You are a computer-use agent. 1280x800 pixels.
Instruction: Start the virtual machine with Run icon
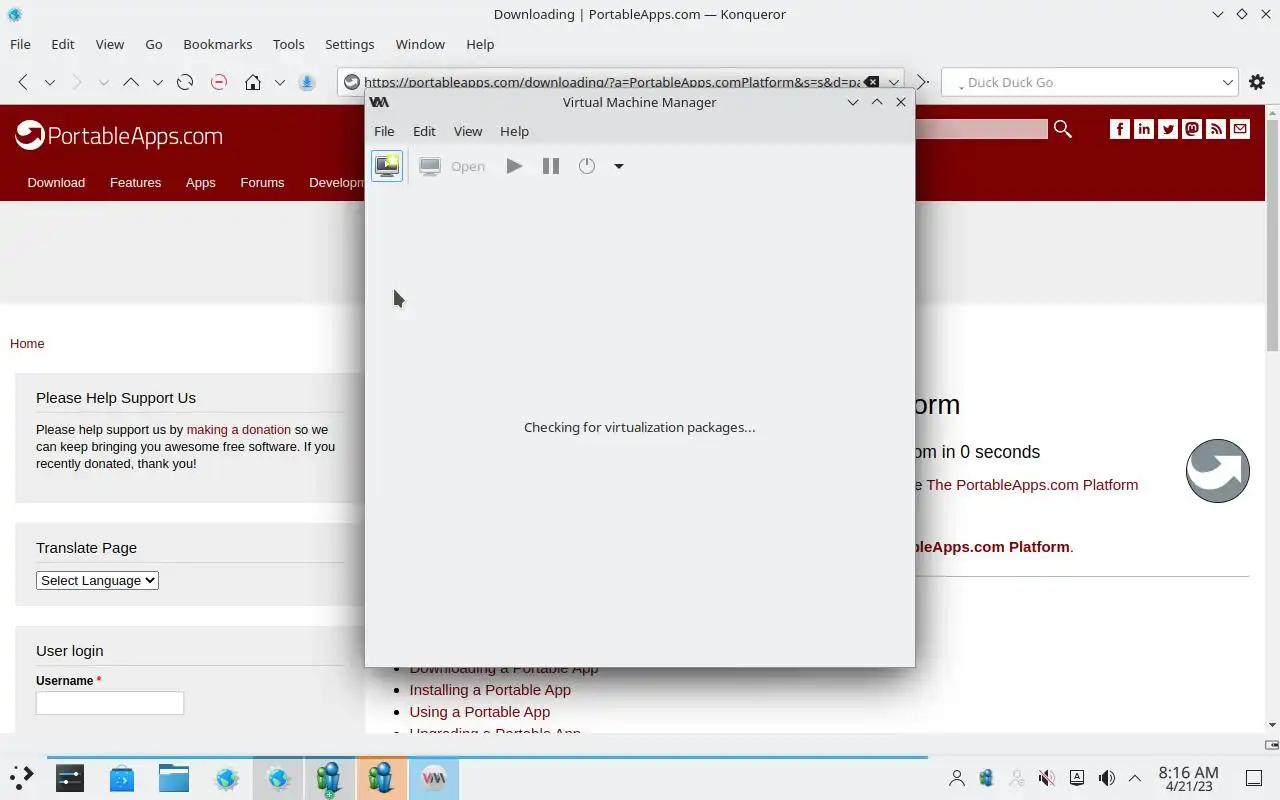click(514, 166)
